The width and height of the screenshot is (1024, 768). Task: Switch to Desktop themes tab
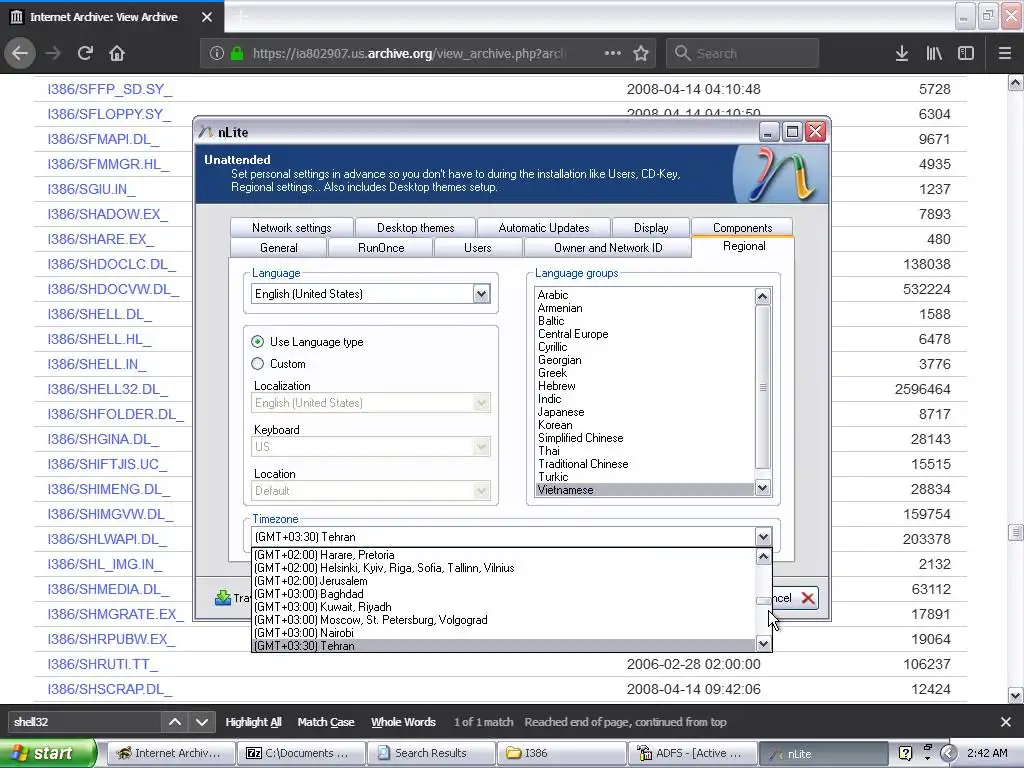point(415,227)
